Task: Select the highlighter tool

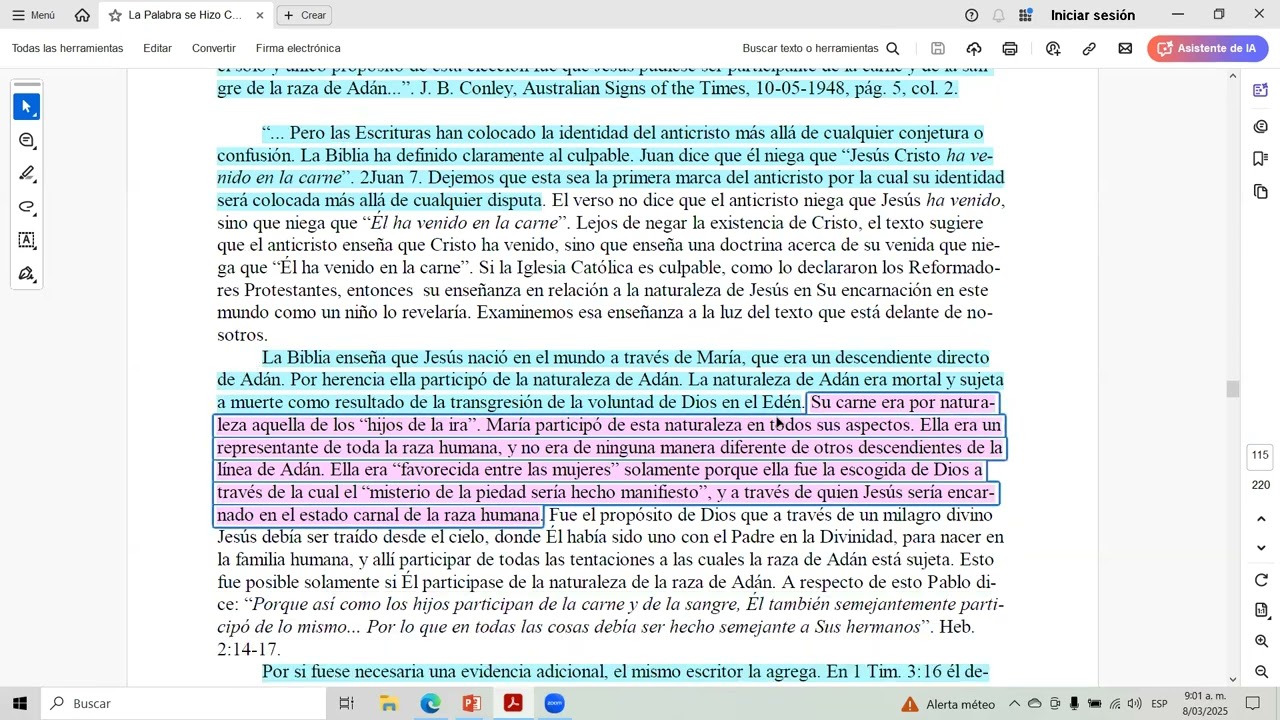Action: [x=27, y=174]
